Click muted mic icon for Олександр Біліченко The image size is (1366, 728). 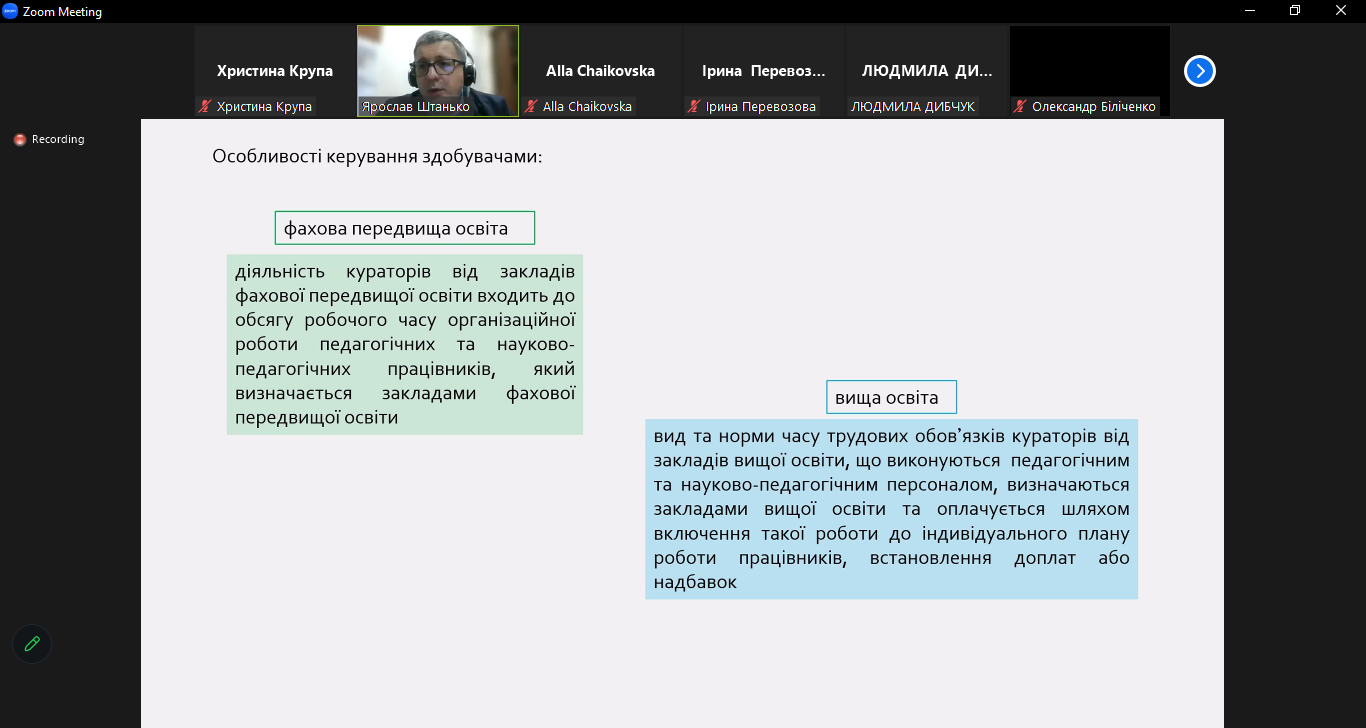1020,106
